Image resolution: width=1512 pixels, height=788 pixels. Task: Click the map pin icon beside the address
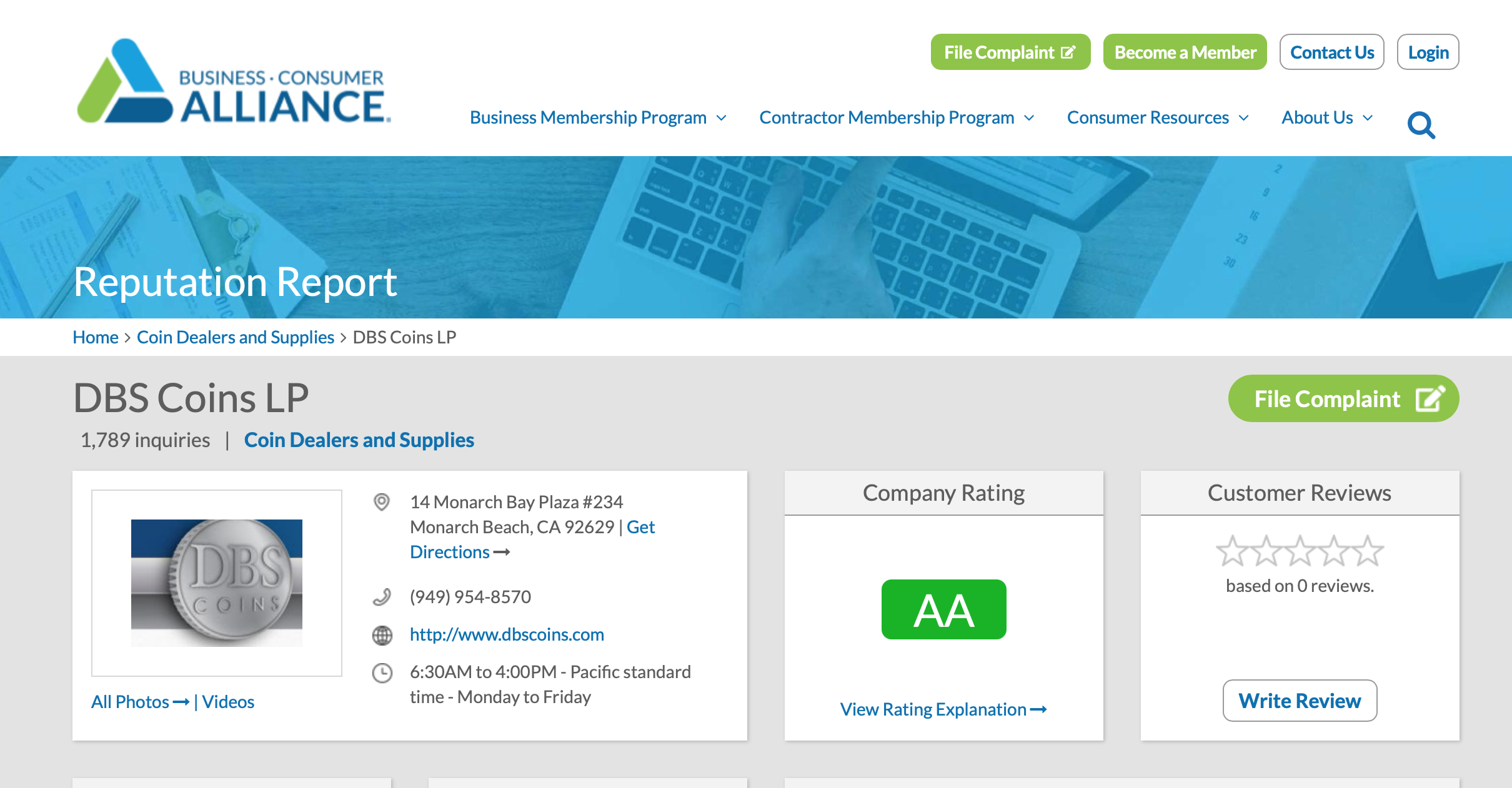tap(382, 501)
